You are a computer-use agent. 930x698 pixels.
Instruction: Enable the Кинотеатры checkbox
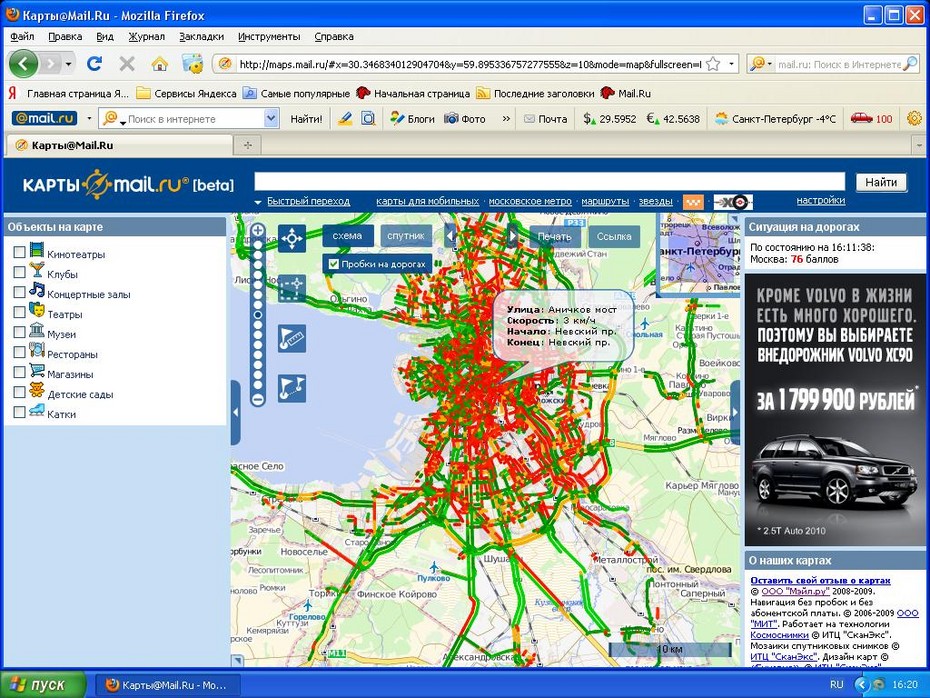point(19,252)
